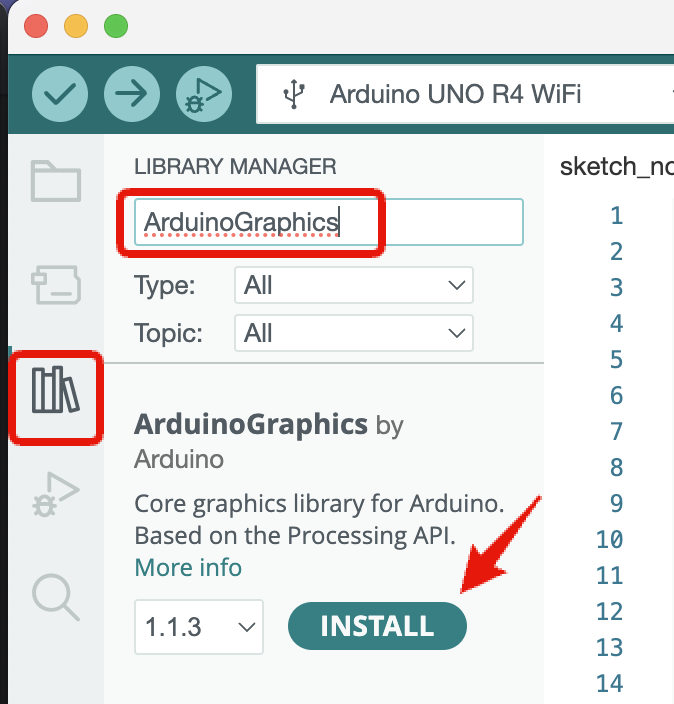Open the 1.1.3 version dropdown

click(x=198, y=627)
